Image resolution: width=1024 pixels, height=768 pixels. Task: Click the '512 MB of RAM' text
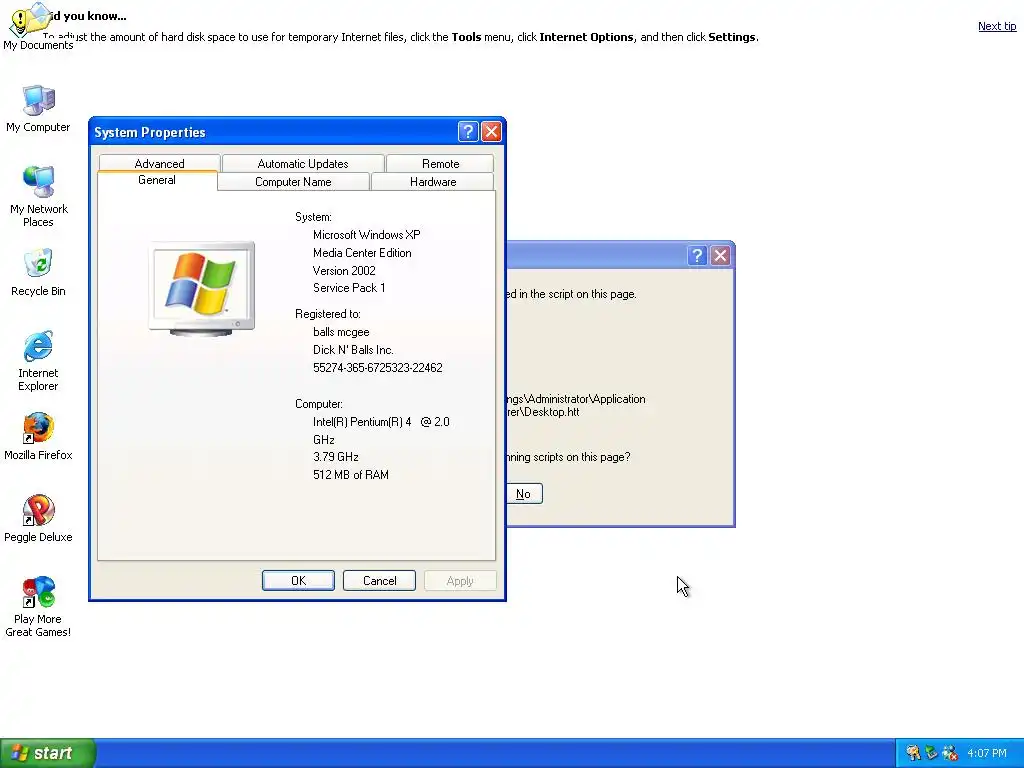[351, 475]
